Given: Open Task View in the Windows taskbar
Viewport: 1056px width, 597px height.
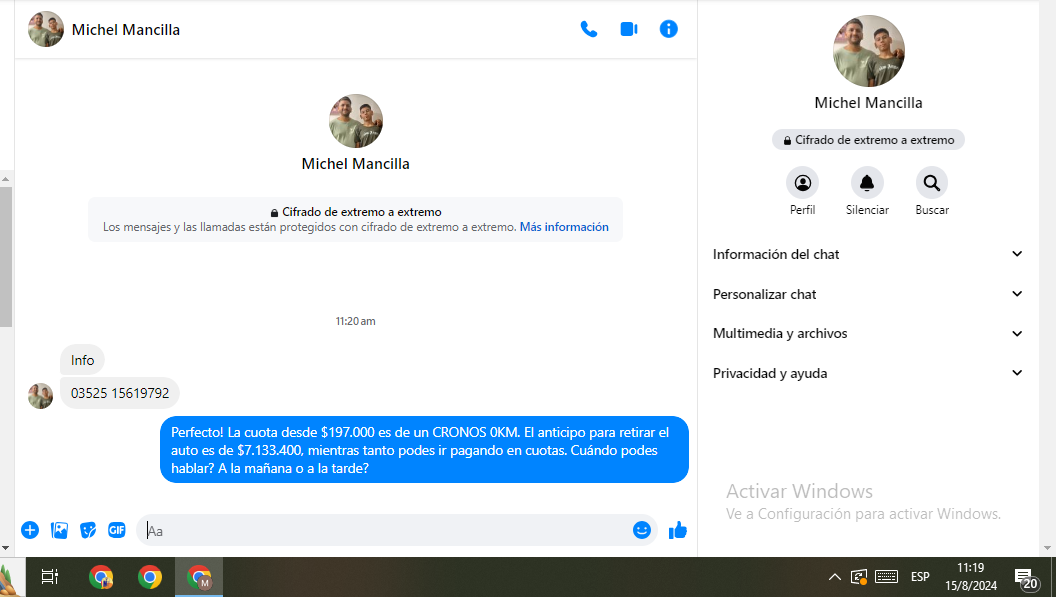Looking at the screenshot, I should (49, 577).
